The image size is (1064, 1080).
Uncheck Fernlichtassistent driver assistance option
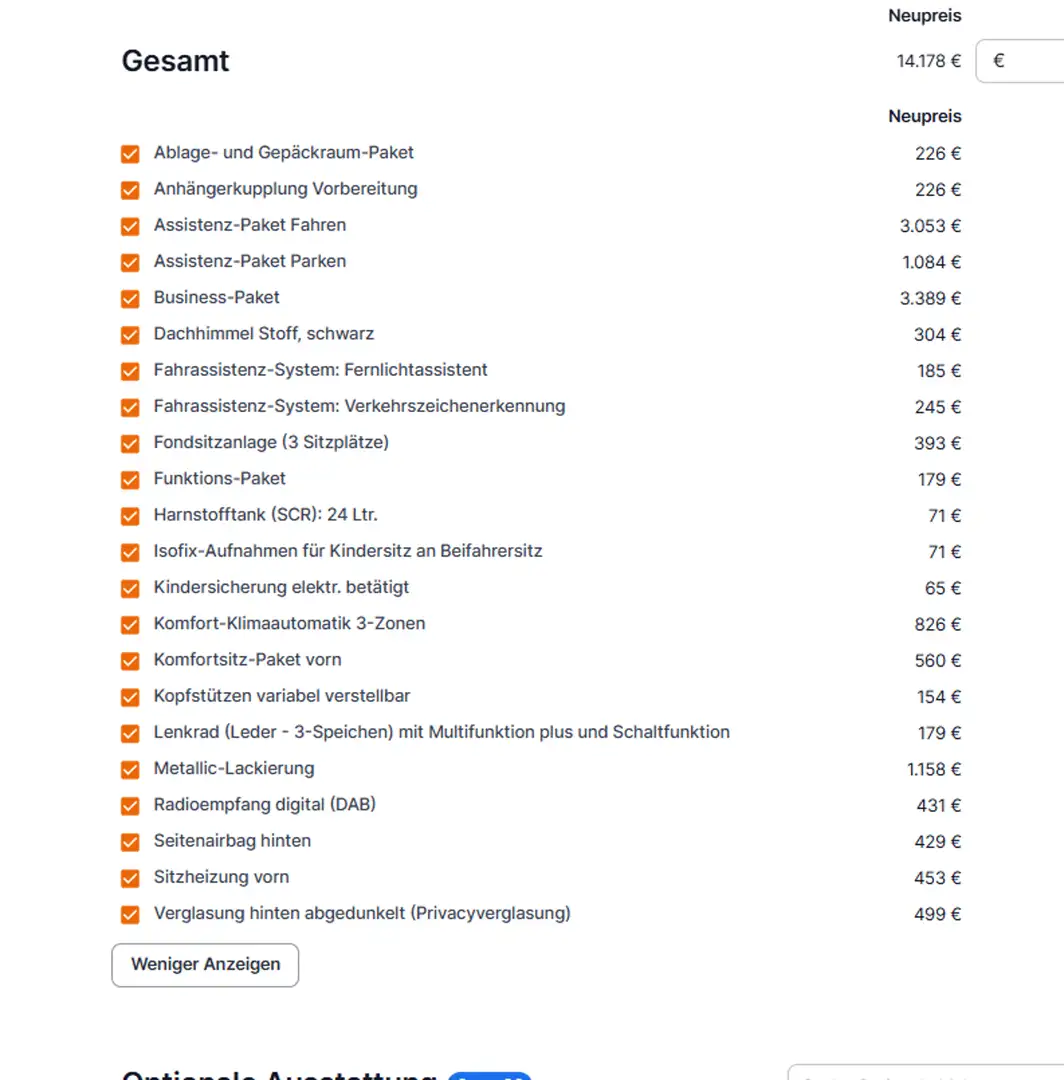130,371
